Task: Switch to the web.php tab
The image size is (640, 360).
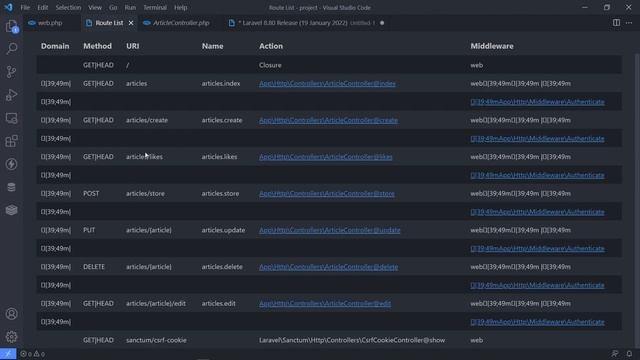Action: [50, 23]
